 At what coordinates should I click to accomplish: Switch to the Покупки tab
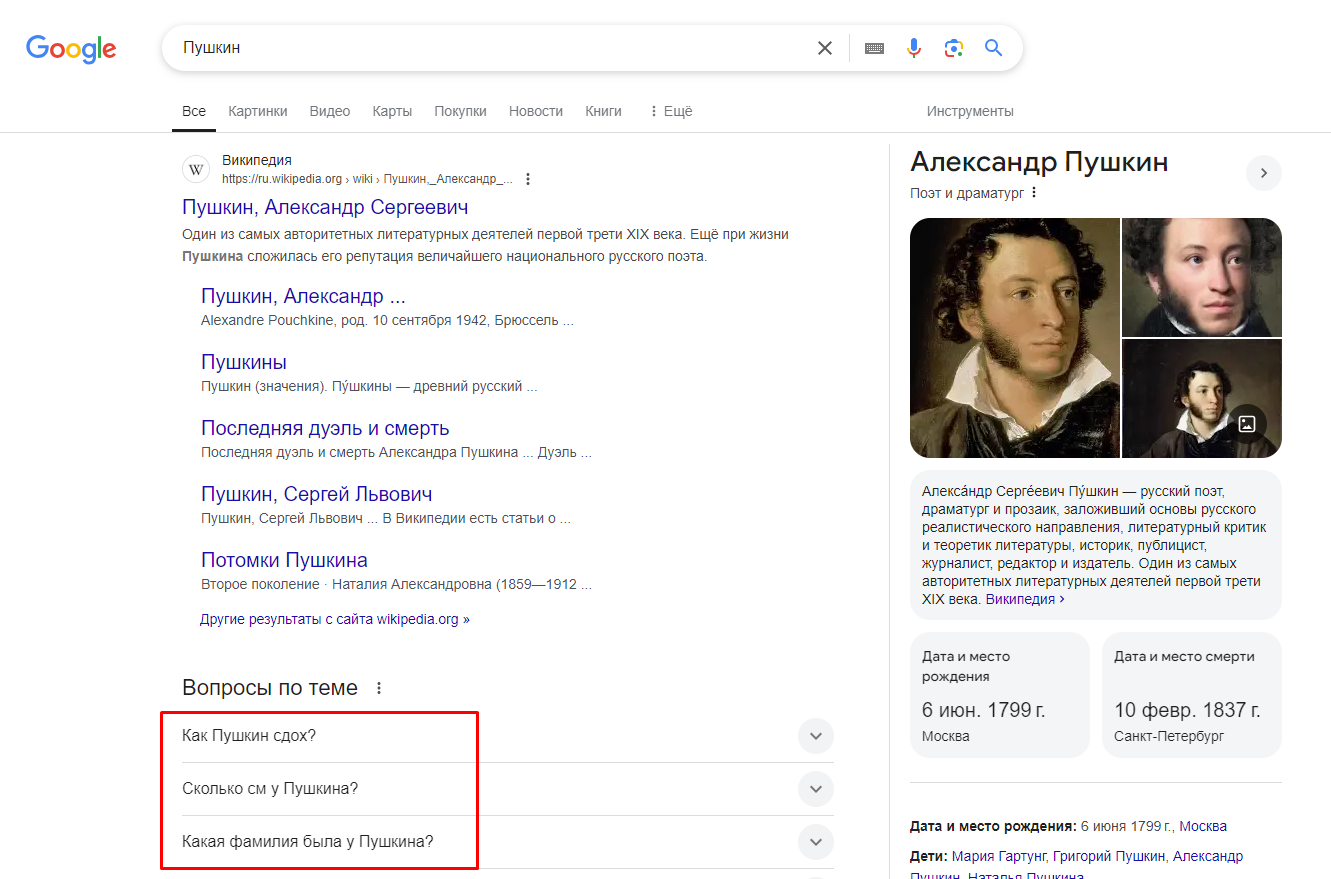[x=460, y=111]
